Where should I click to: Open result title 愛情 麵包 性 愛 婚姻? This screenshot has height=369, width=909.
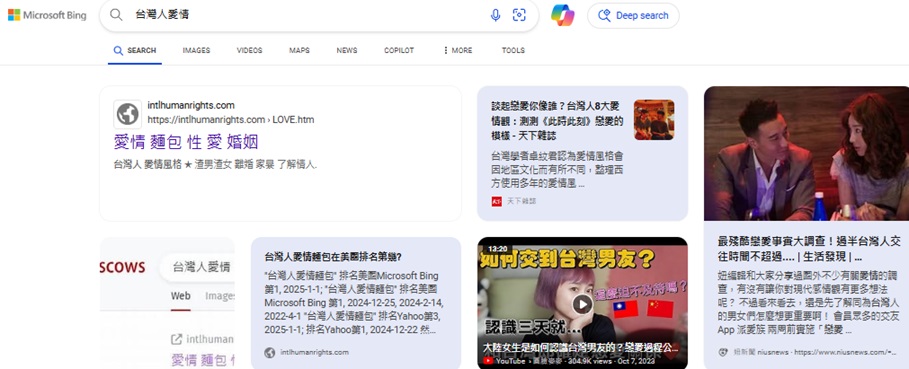point(186,142)
